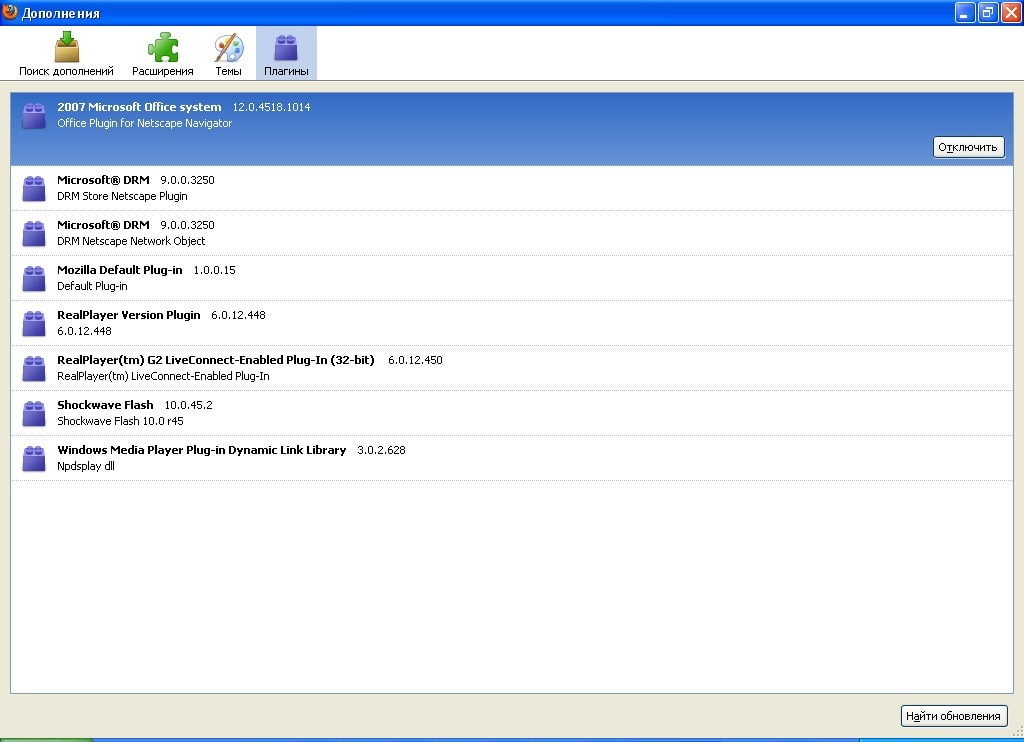Viewport: 1024px width, 742px height.
Task: Restore down the Дополнения window
Action: coord(988,12)
